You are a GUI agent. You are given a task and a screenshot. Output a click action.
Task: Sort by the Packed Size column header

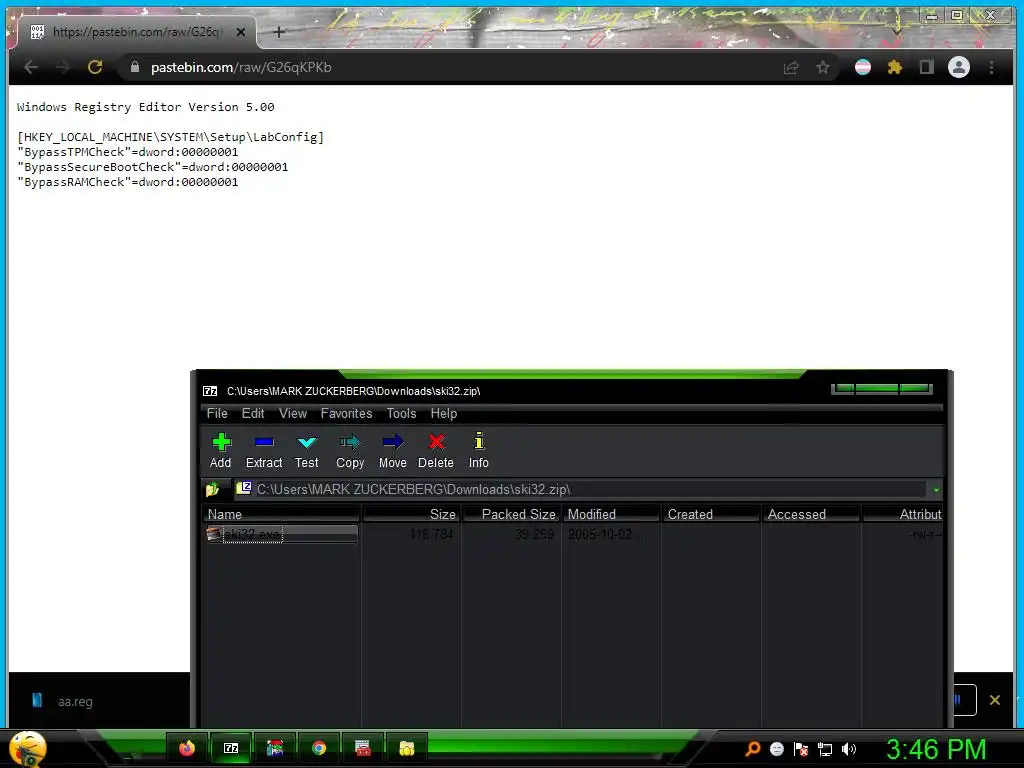[511, 514]
